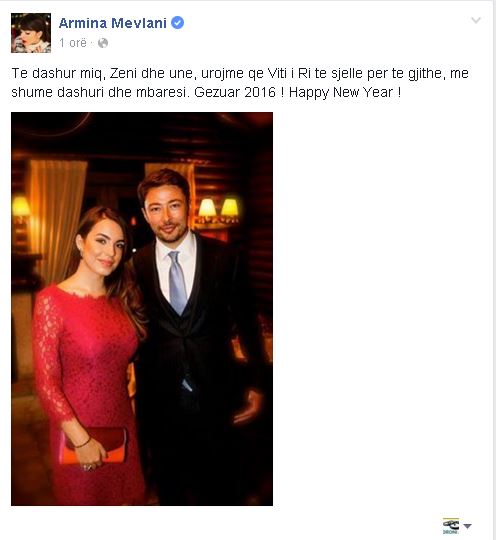Click the red clutch bag in the photo
This screenshot has width=496, height=540.
pos(94,445)
